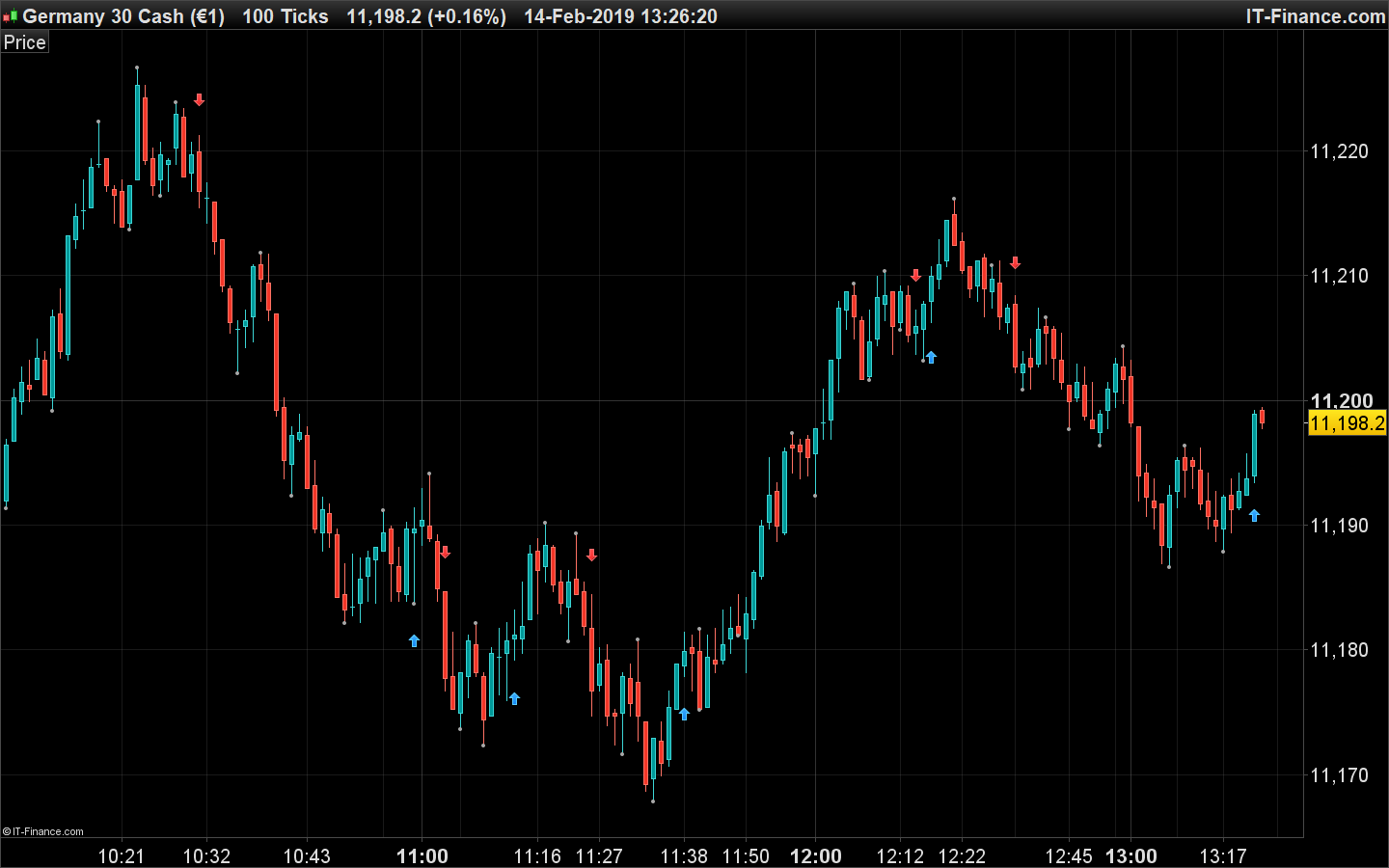Click the 11,180 price axis label
This screenshot has width=1389, height=868.
1339,650
